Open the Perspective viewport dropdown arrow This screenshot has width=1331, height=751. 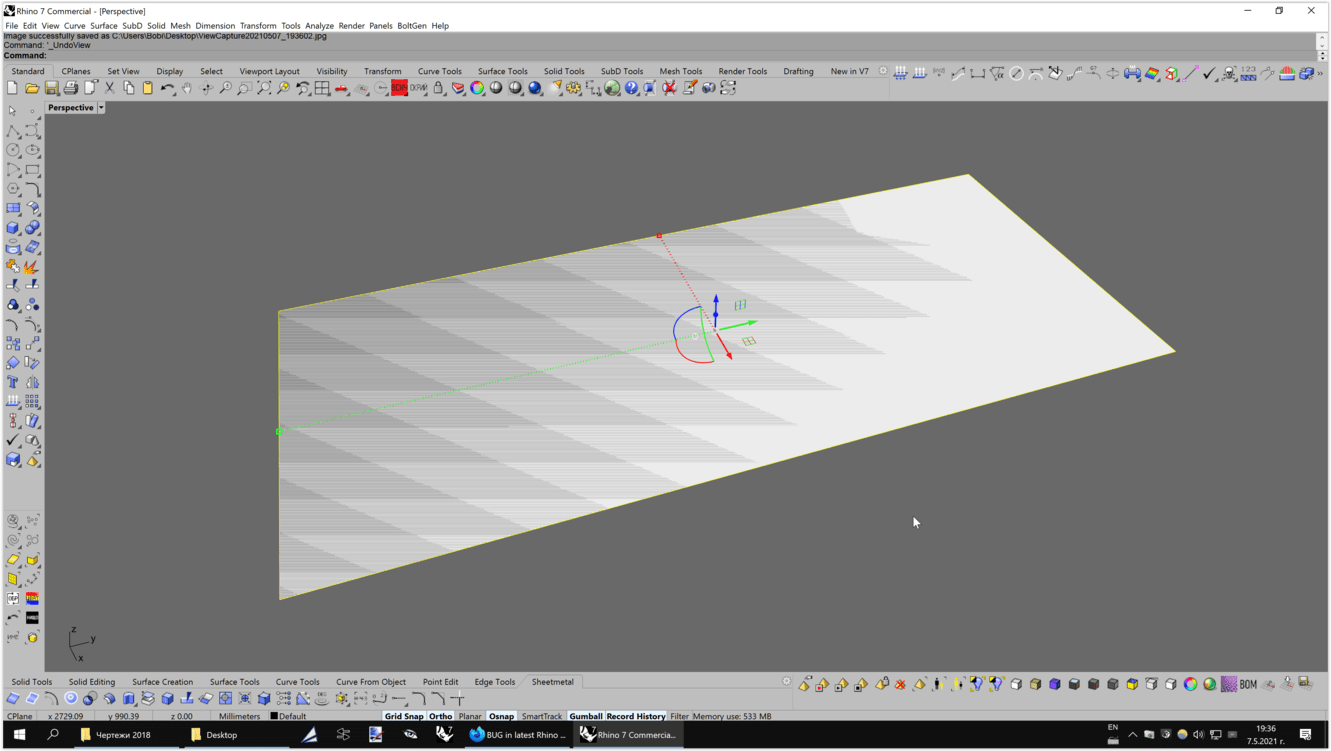pyautogui.click(x=101, y=108)
